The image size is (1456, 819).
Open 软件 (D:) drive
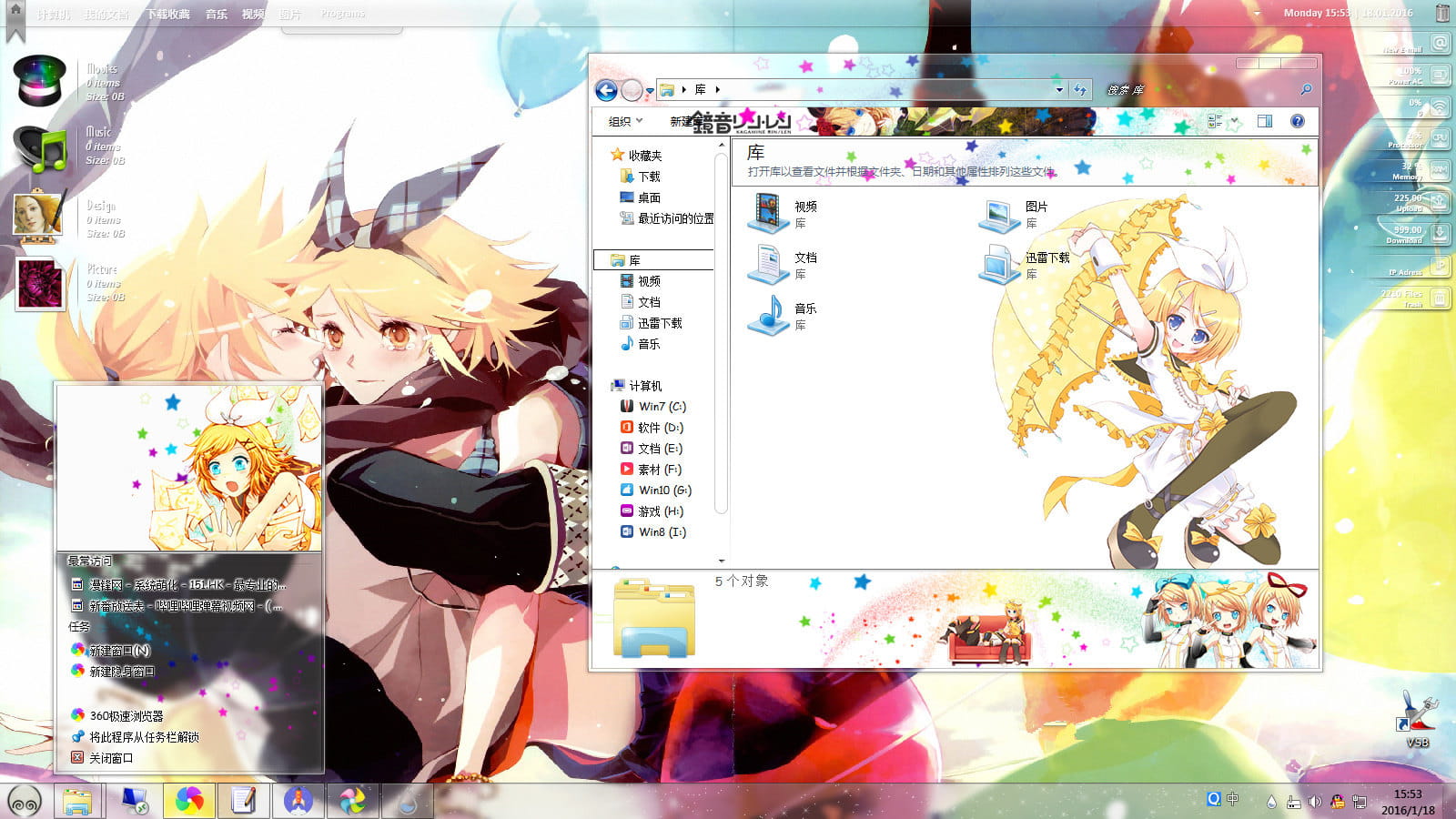click(652, 428)
